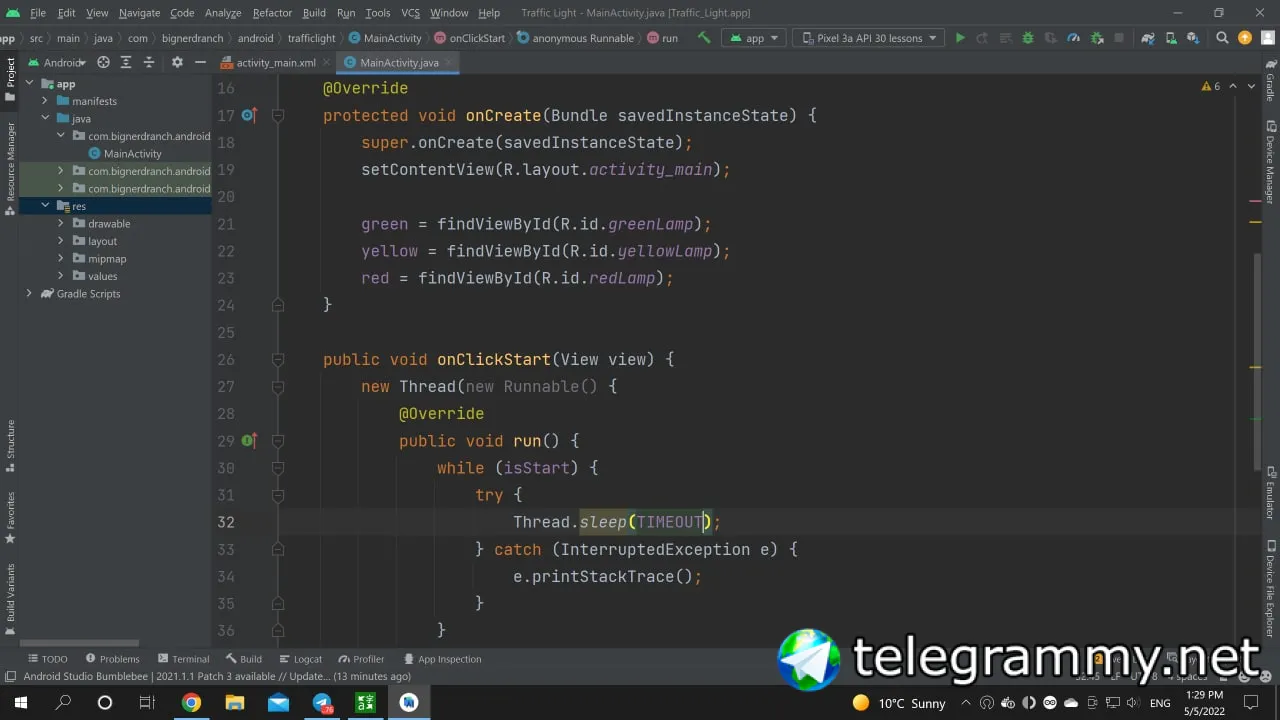This screenshot has width=1280, height=720.
Task: Open the Logcat tool window
Action: [x=300, y=659]
